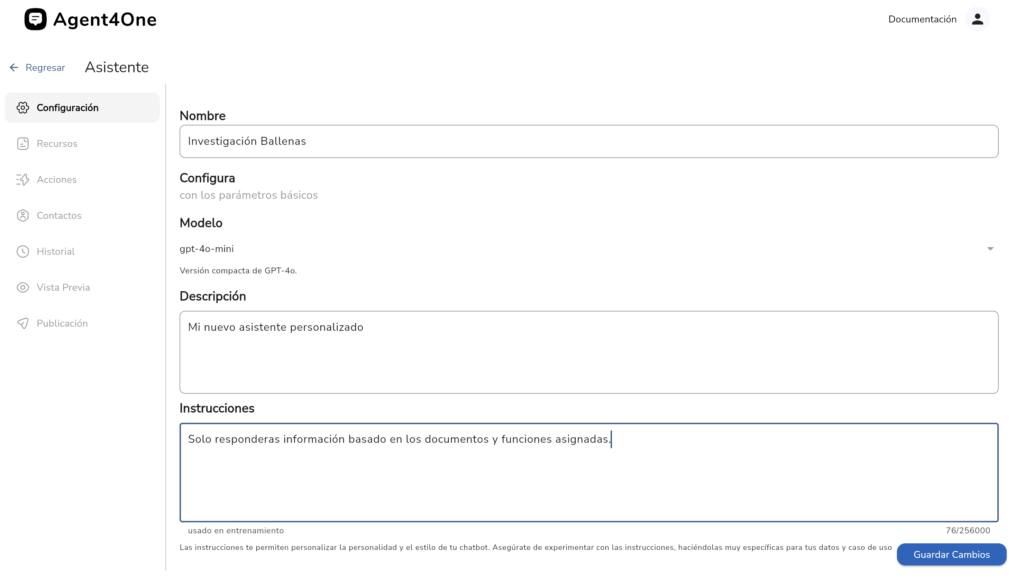Expand the Modelo dropdown arrow
Image resolution: width=1024 pixels, height=580 pixels.
click(990, 249)
